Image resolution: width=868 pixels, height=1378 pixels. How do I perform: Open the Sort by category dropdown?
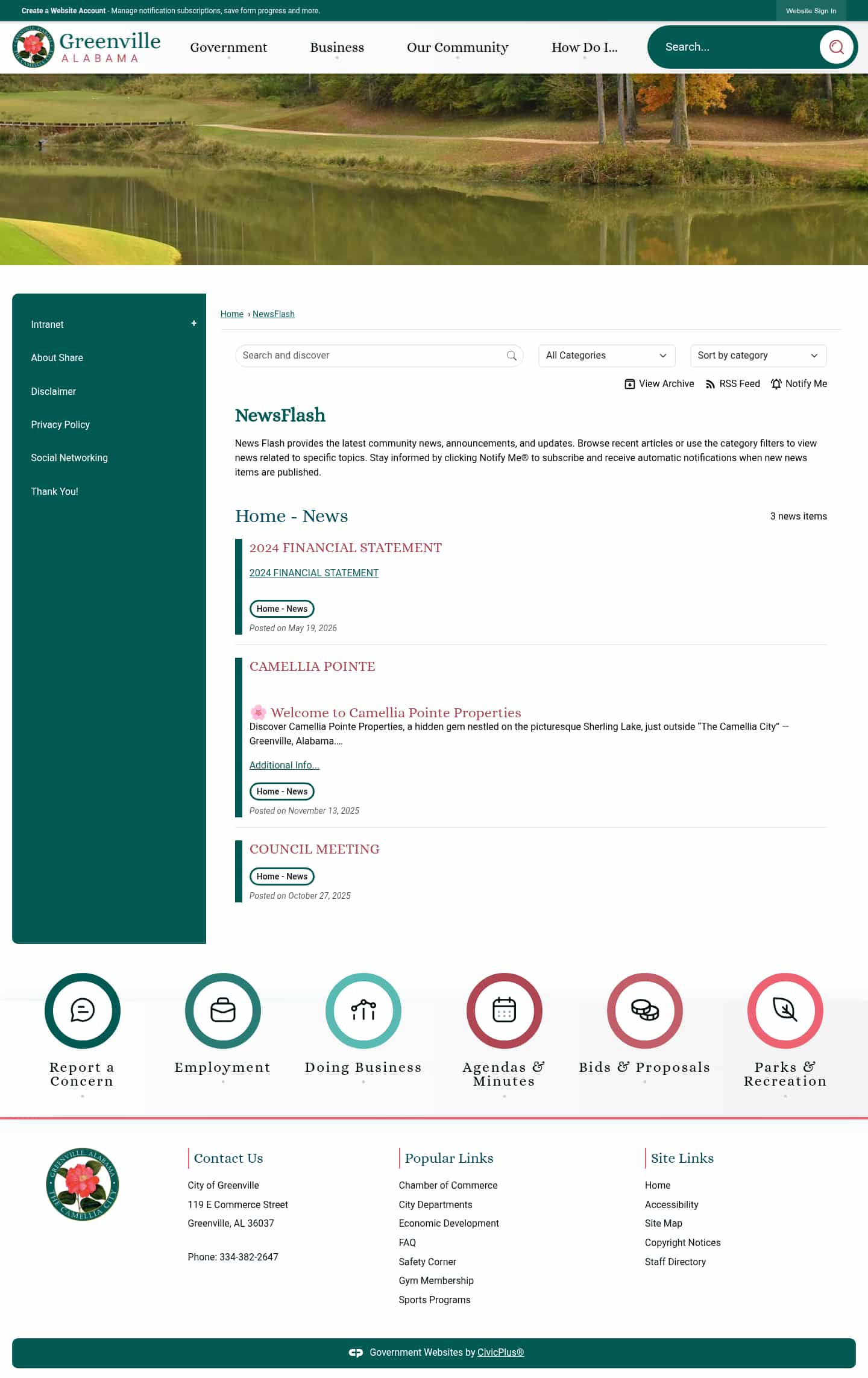point(758,356)
